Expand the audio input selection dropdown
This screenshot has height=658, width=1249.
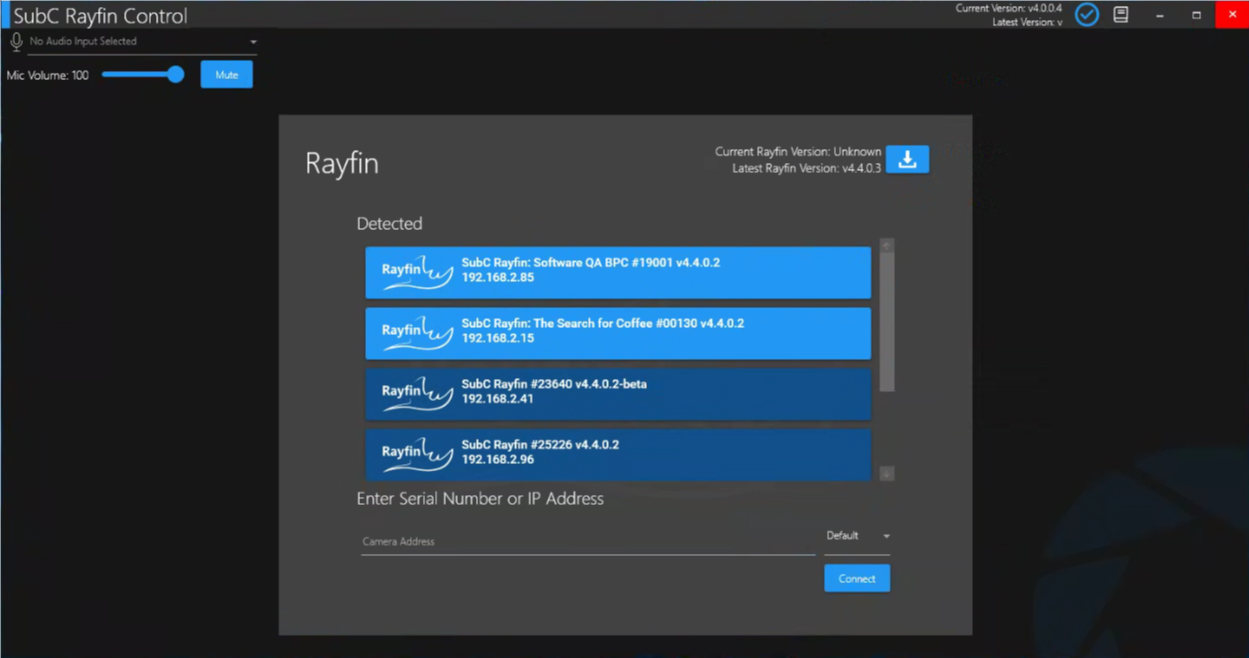tap(253, 42)
